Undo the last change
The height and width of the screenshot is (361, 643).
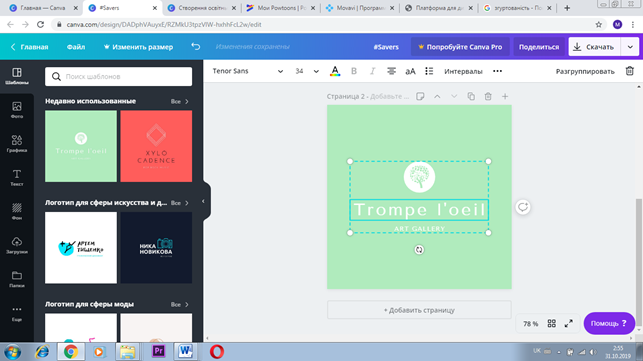coord(196,46)
